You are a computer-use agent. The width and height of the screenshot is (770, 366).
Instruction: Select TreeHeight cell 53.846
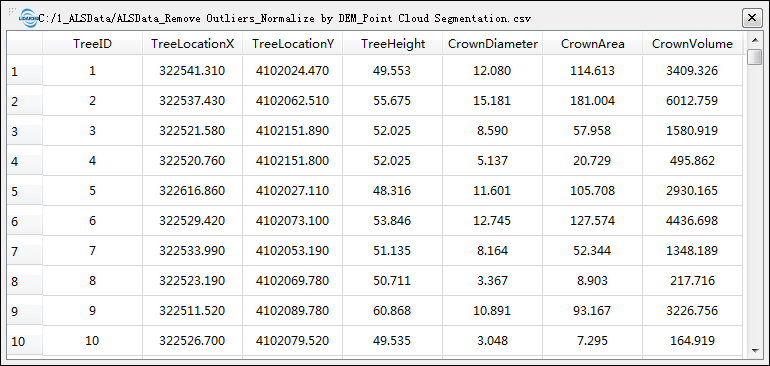[393, 221]
